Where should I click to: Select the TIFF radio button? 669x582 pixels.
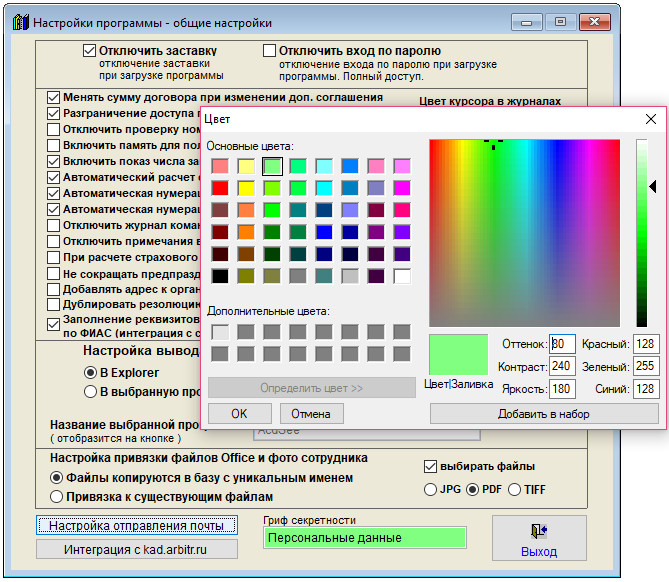(515, 489)
